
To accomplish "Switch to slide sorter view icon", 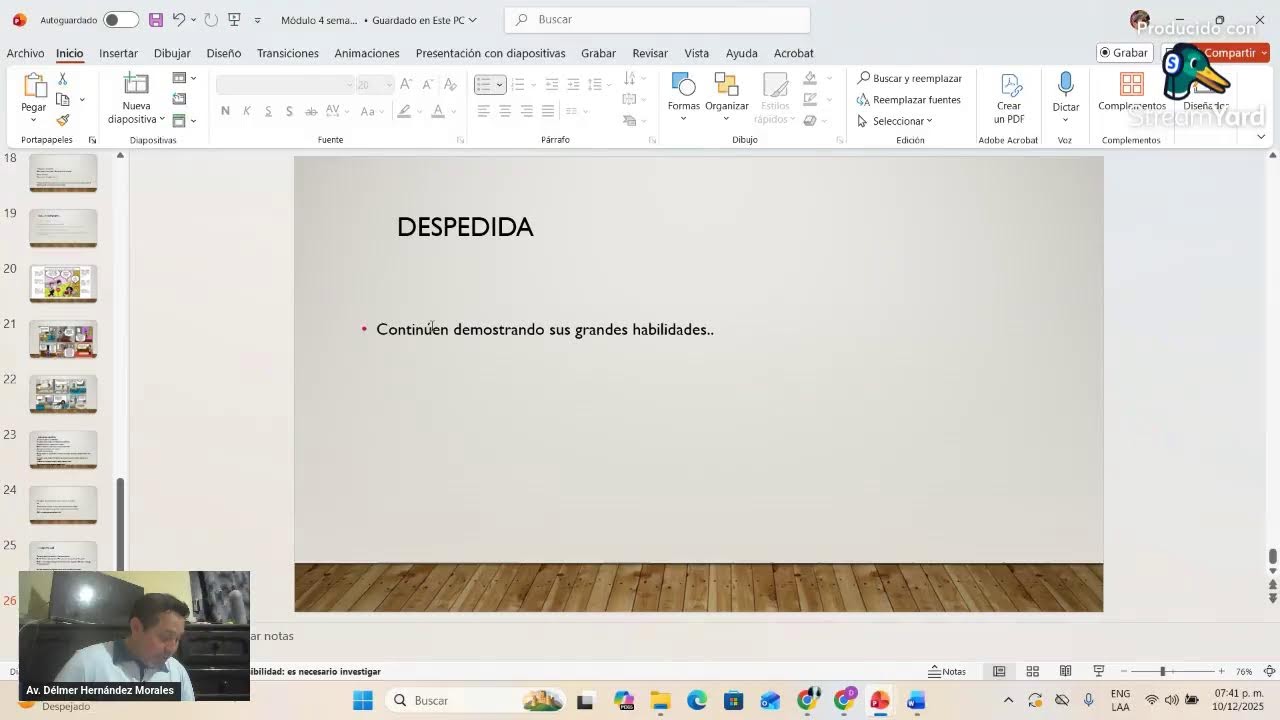I will 1033,671.
